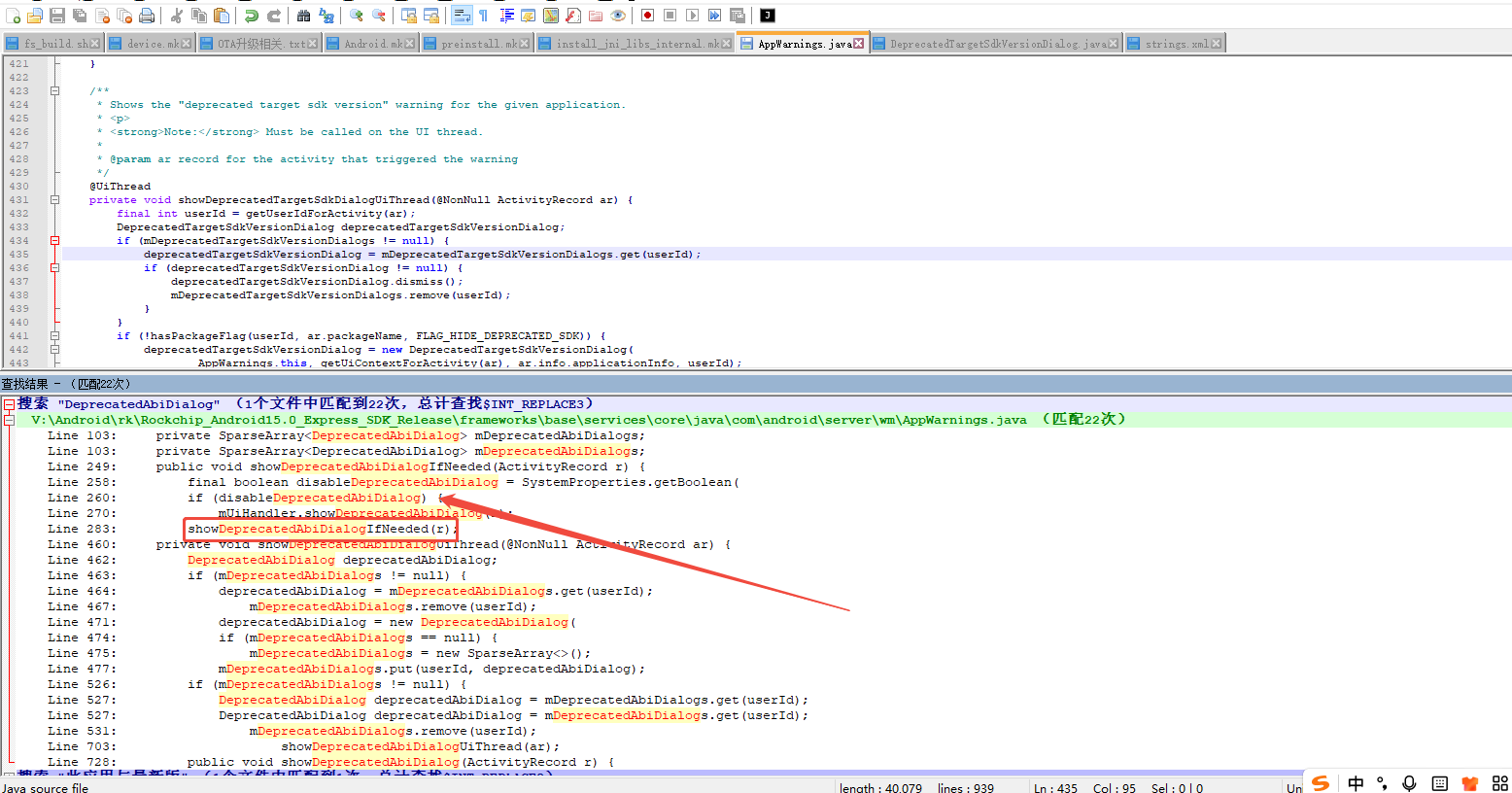Toggle file monitoring with the eye icon
The image size is (1512, 793).
[x=617, y=16]
